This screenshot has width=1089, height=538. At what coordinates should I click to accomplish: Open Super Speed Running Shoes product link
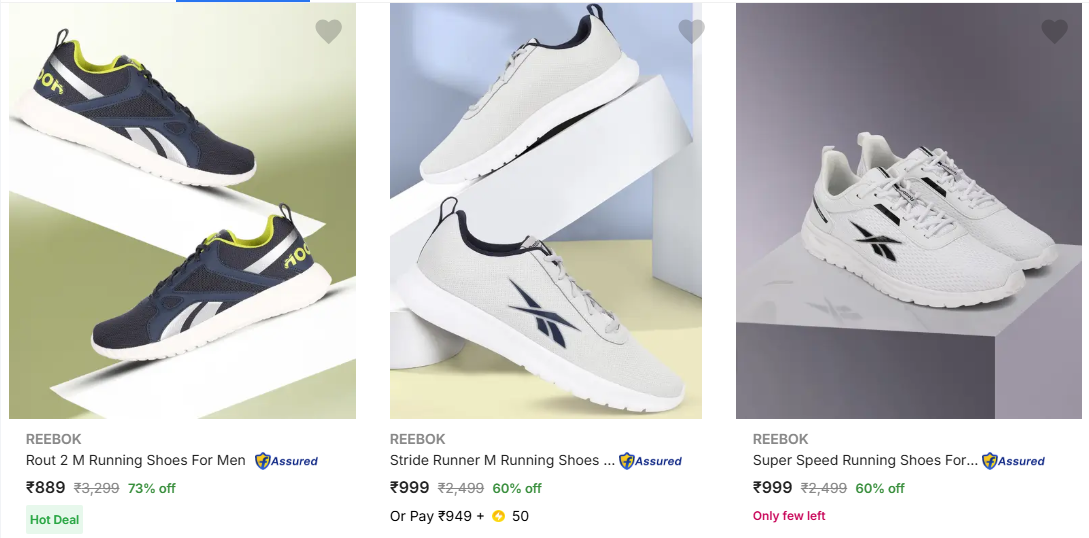pyautogui.click(x=865, y=461)
